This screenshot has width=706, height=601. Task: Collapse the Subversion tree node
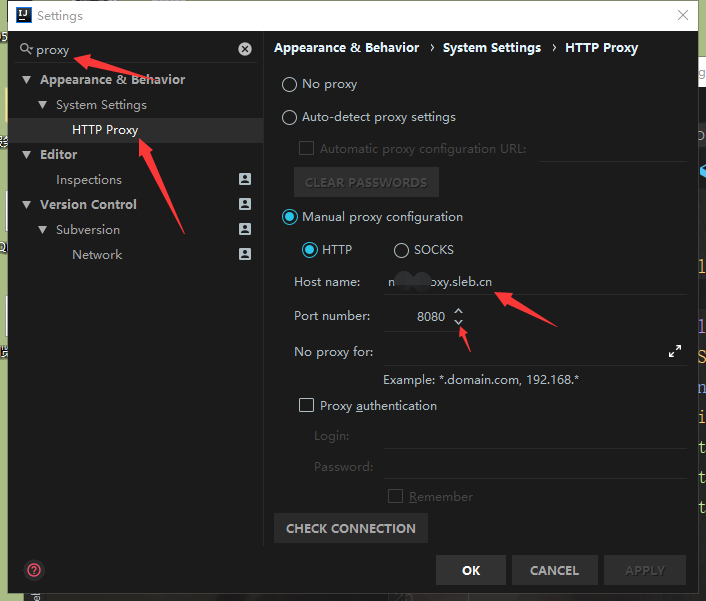[43, 230]
